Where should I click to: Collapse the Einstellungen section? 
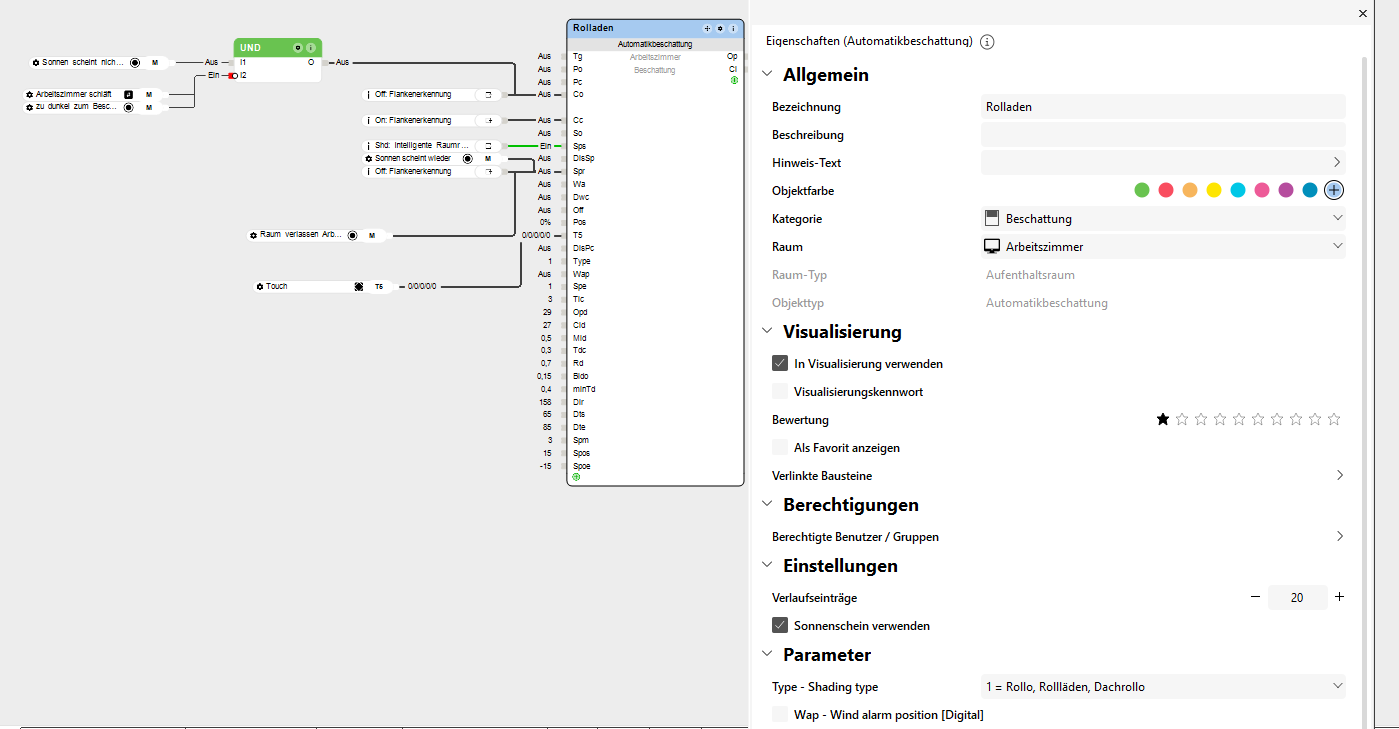click(x=767, y=565)
